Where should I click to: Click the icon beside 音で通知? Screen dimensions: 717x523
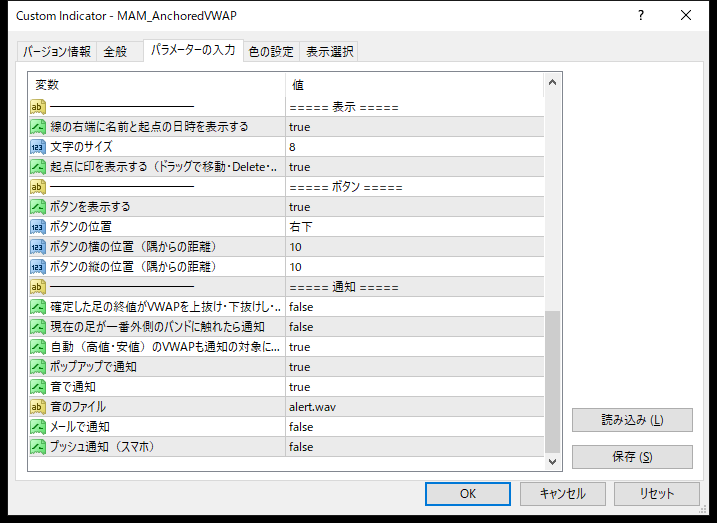pos(38,387)
